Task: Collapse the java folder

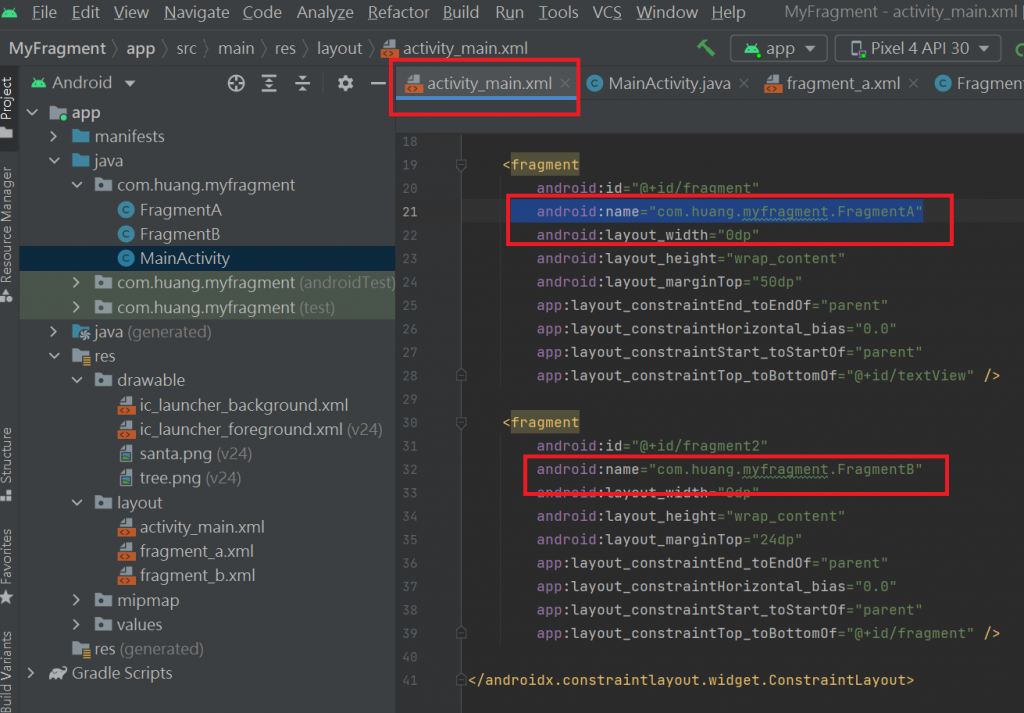Action: coord(54,161)
